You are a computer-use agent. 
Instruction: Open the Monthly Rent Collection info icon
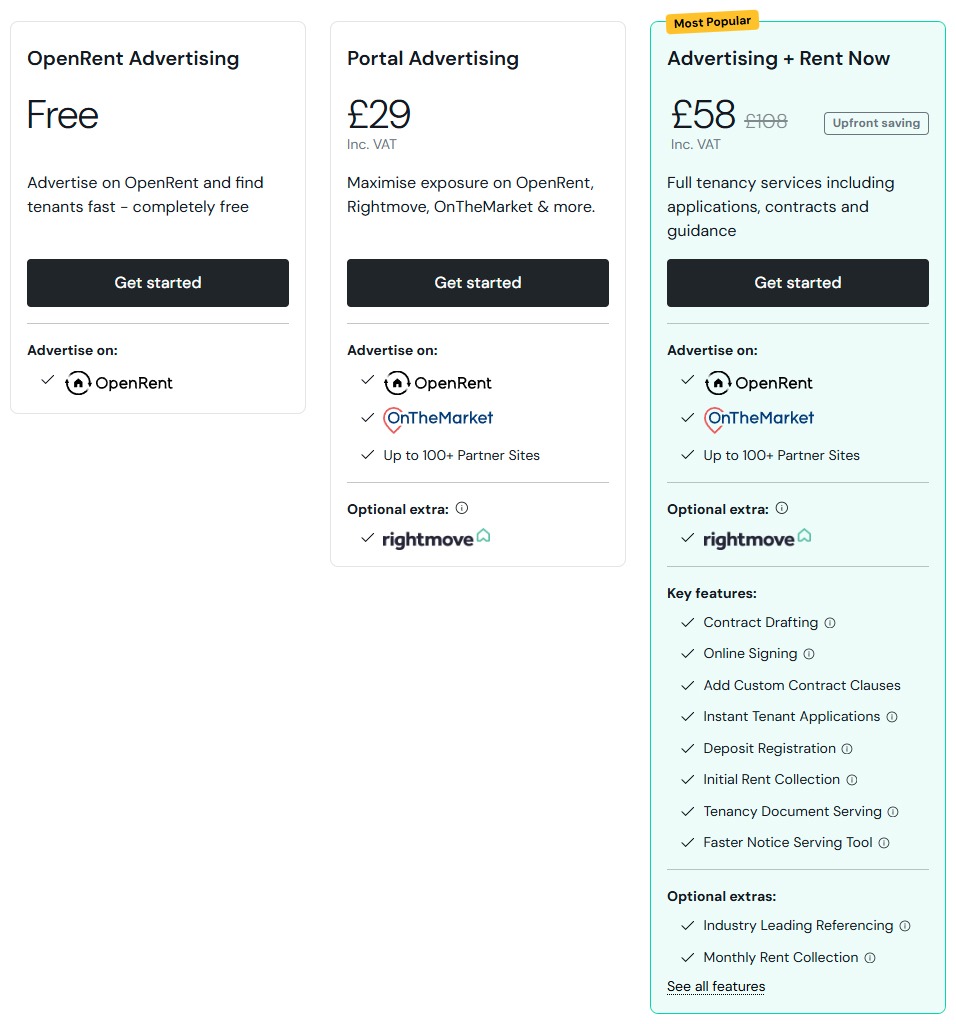(870, 958)
